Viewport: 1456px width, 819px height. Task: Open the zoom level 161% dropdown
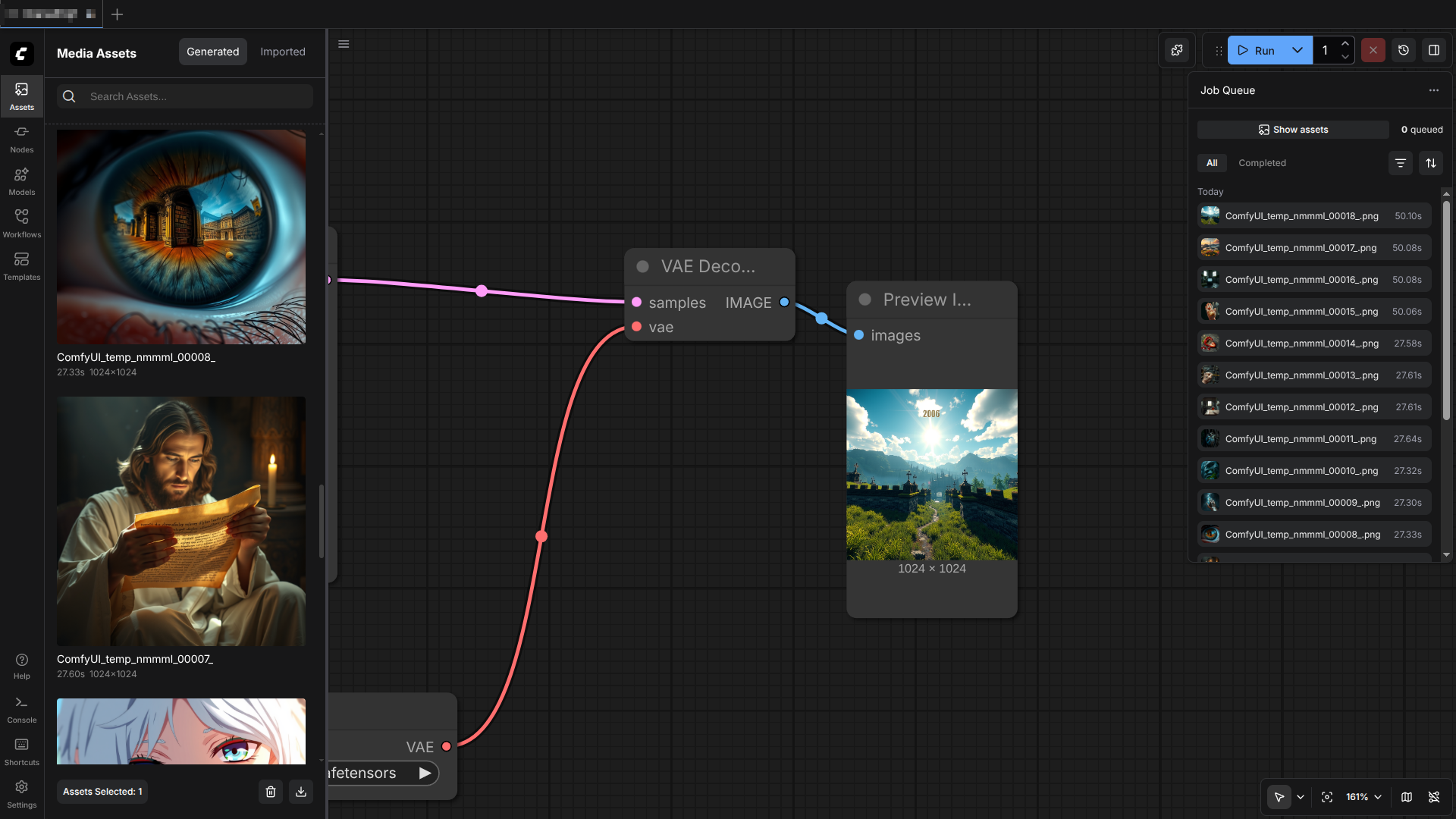click(1363, 797)
